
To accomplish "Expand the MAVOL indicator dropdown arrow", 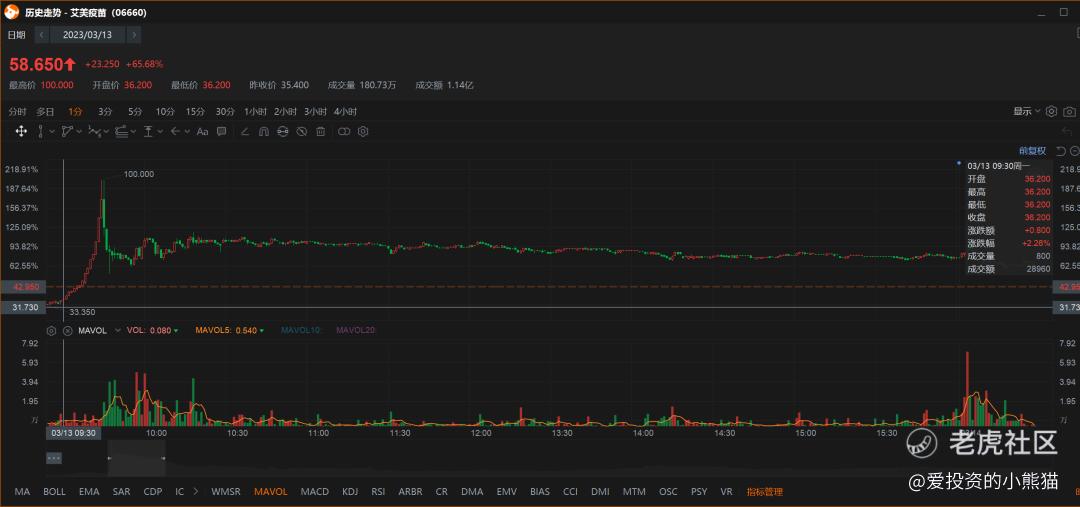I will 117,331.
